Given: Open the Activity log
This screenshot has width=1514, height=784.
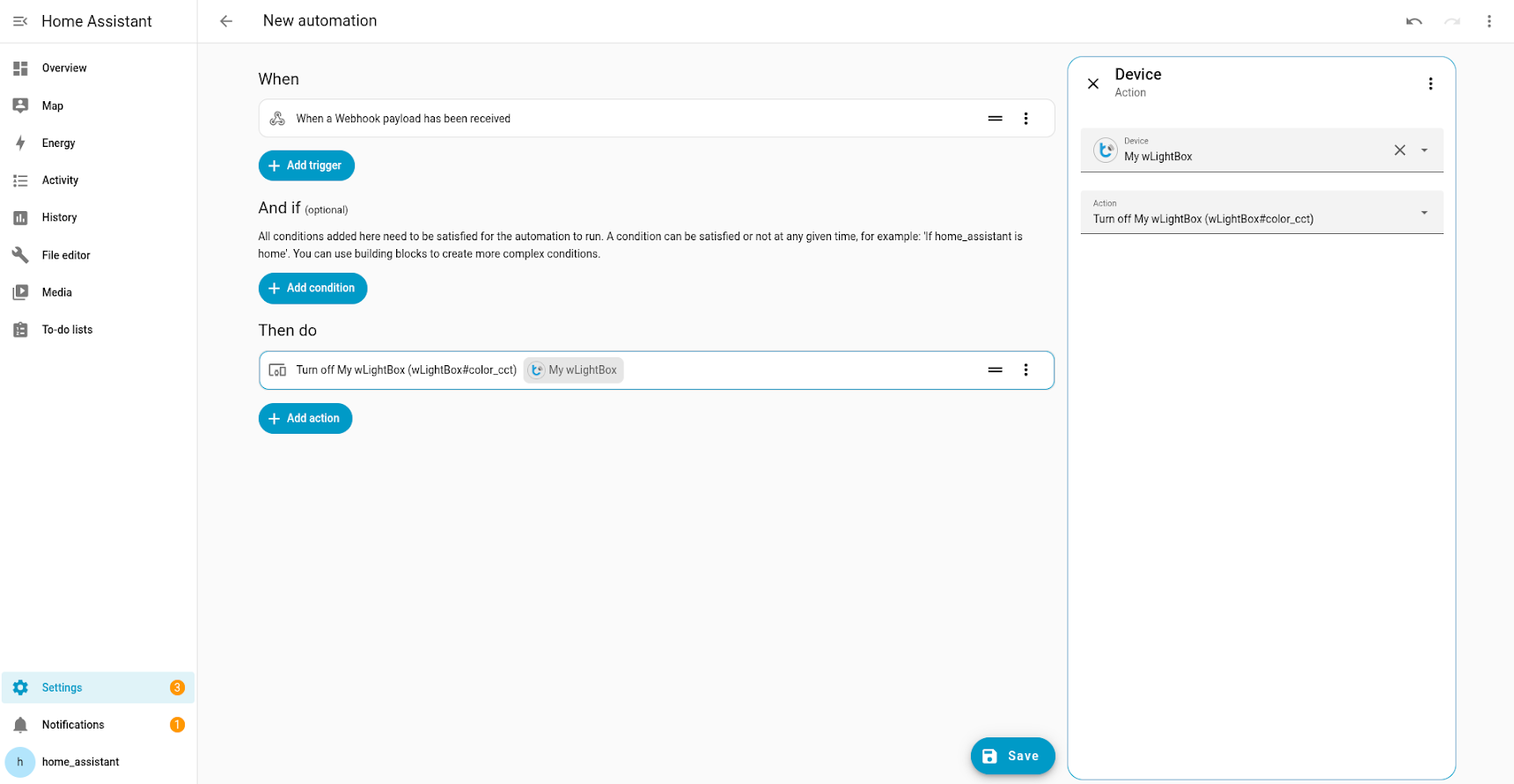Looking at the screenshot, I should pyautogui.click(x=98, y=180).
